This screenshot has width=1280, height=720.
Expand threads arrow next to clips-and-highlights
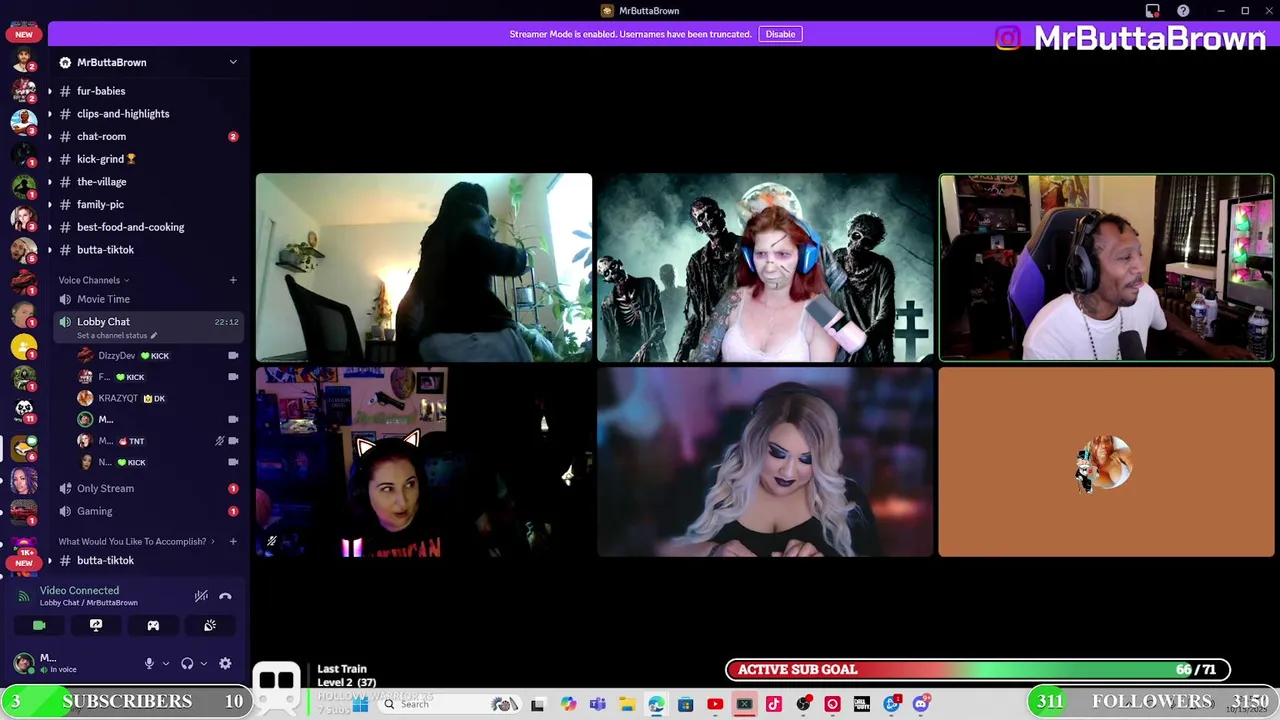click(49, 114)
